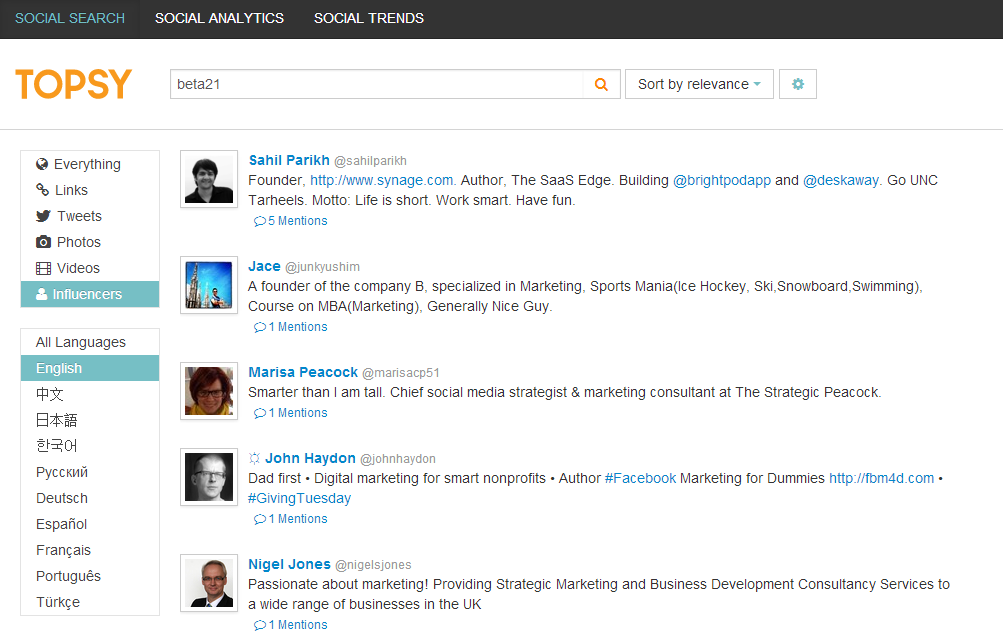Image resolution: width=1003 pixels, height=634 pixels.
Task: View Sahil Parikh's 5 Mentions
Action: pyautogui.click(x=291, y=221)
